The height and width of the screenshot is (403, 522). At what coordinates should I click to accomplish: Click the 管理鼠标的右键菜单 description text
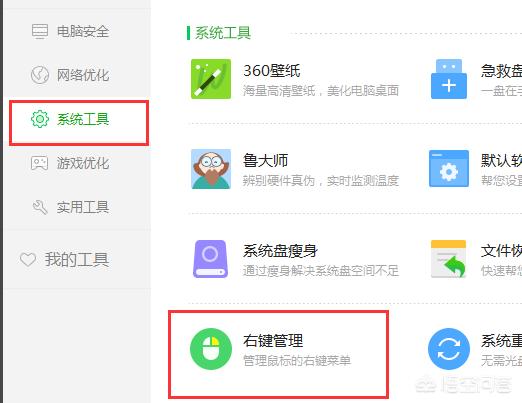point(297,361)
